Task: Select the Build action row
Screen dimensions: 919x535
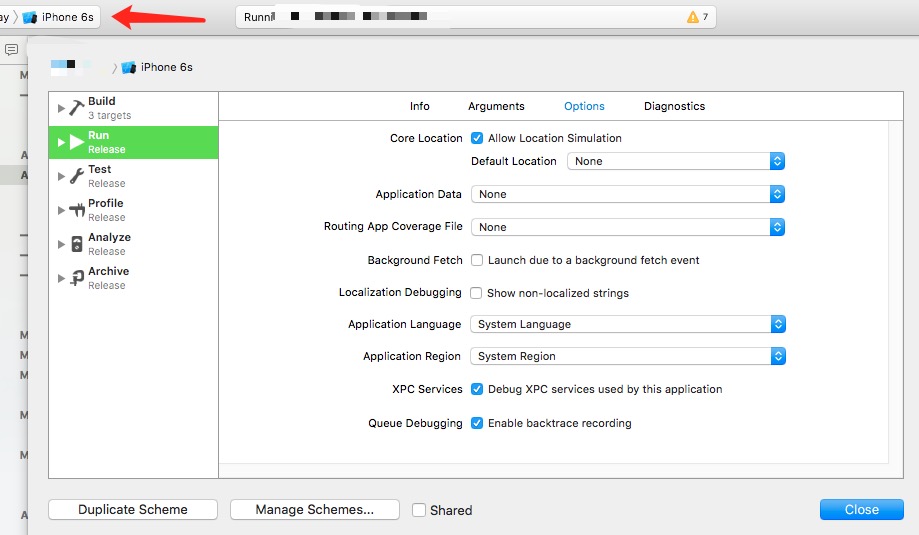Action: (x=134, y=108)
